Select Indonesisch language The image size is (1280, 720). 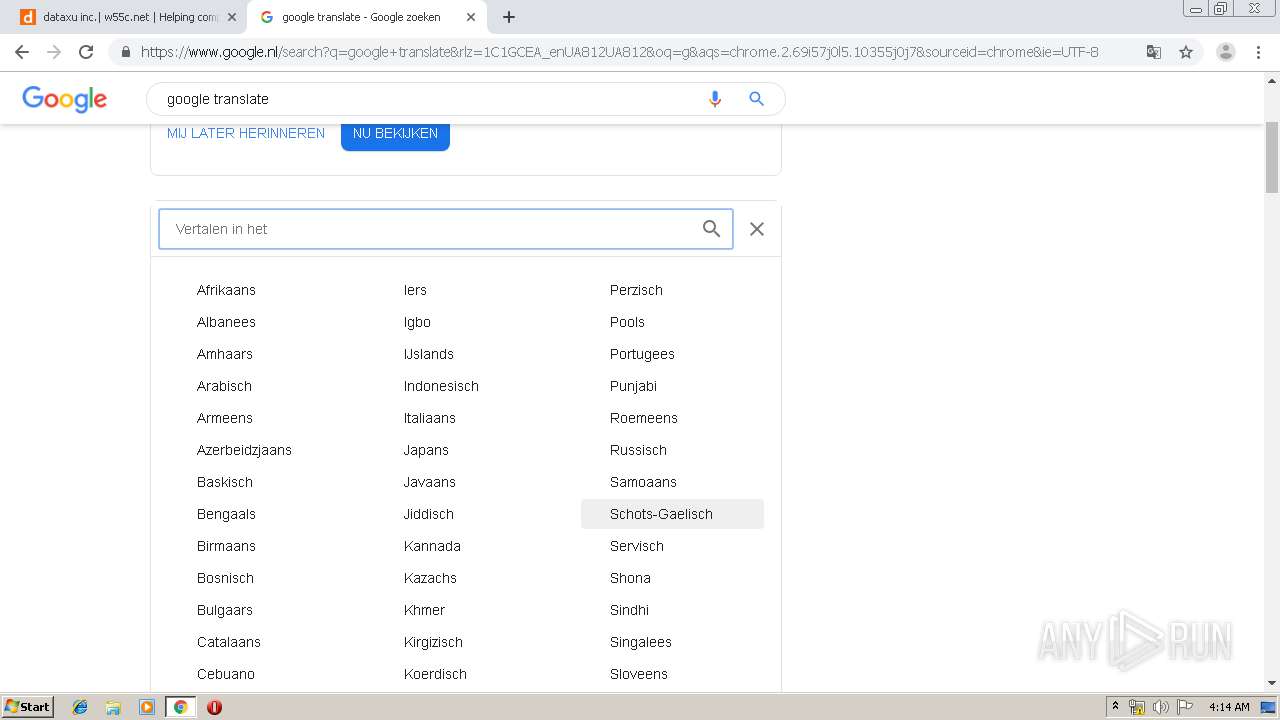[441, 386]
